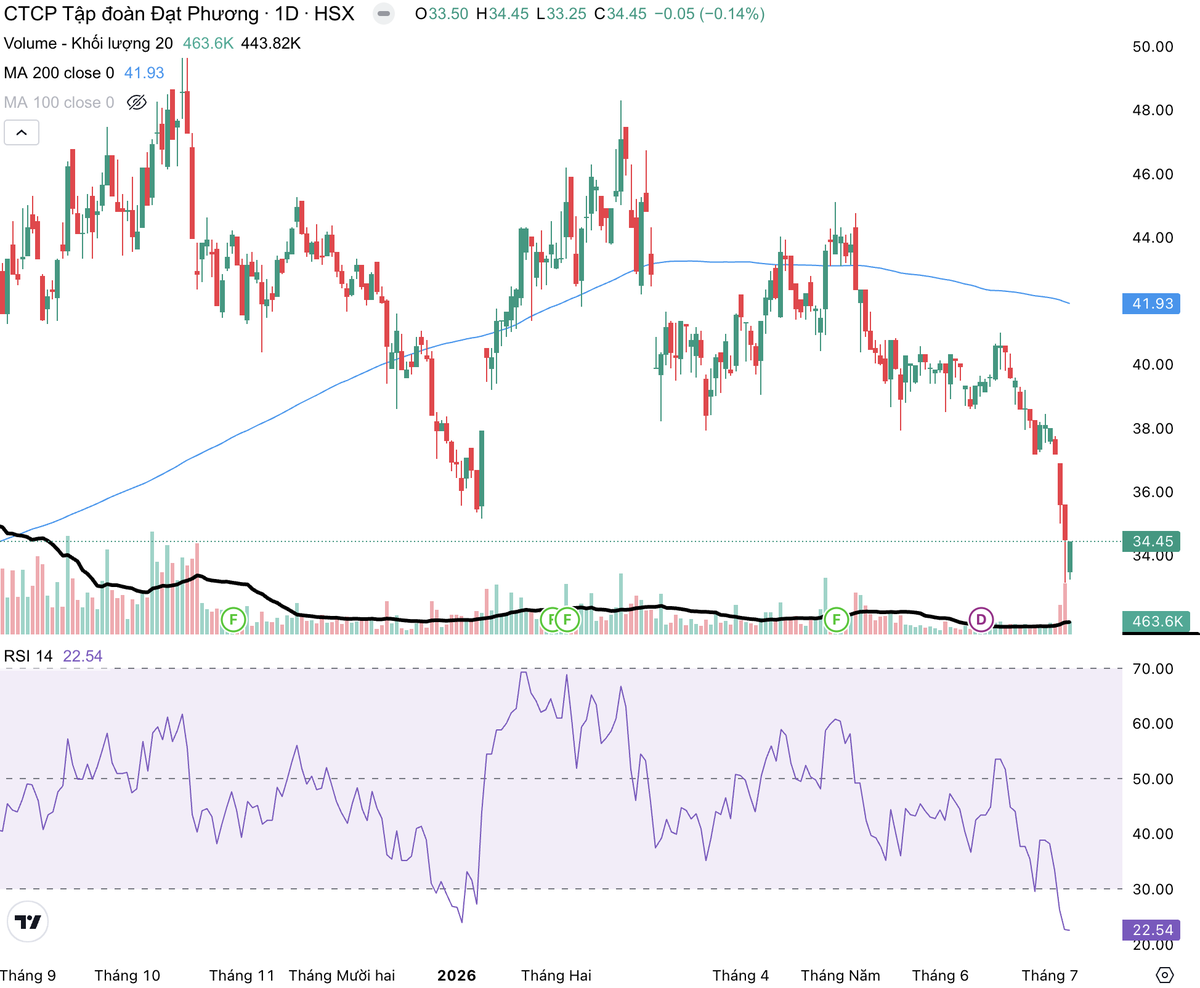Click the gray market status icon beside HSX
Image resolution: width=1200 pixels, height=988 pixels.
(383, 15)
